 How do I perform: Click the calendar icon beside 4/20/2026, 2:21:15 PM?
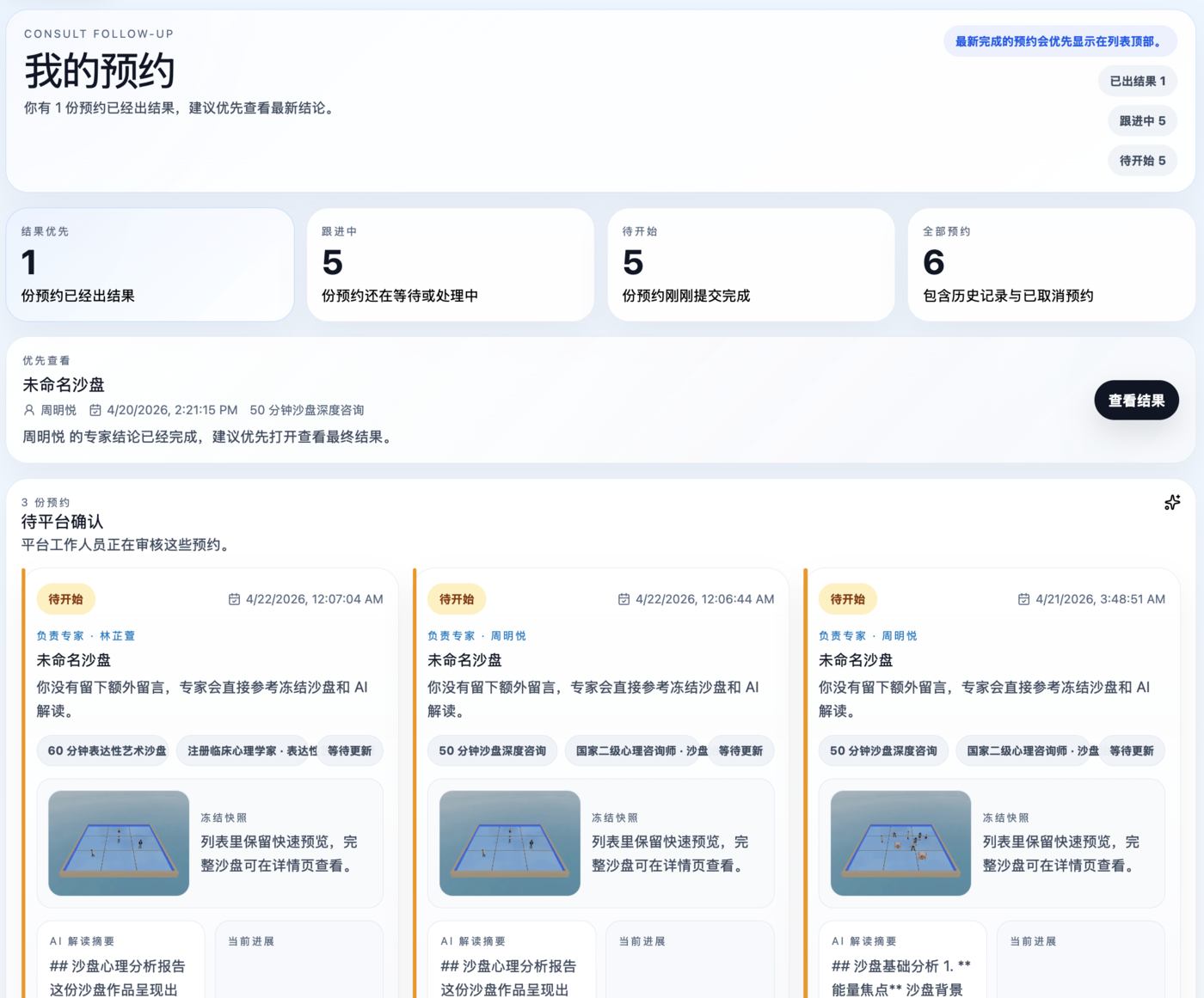[x=95, y=410]
